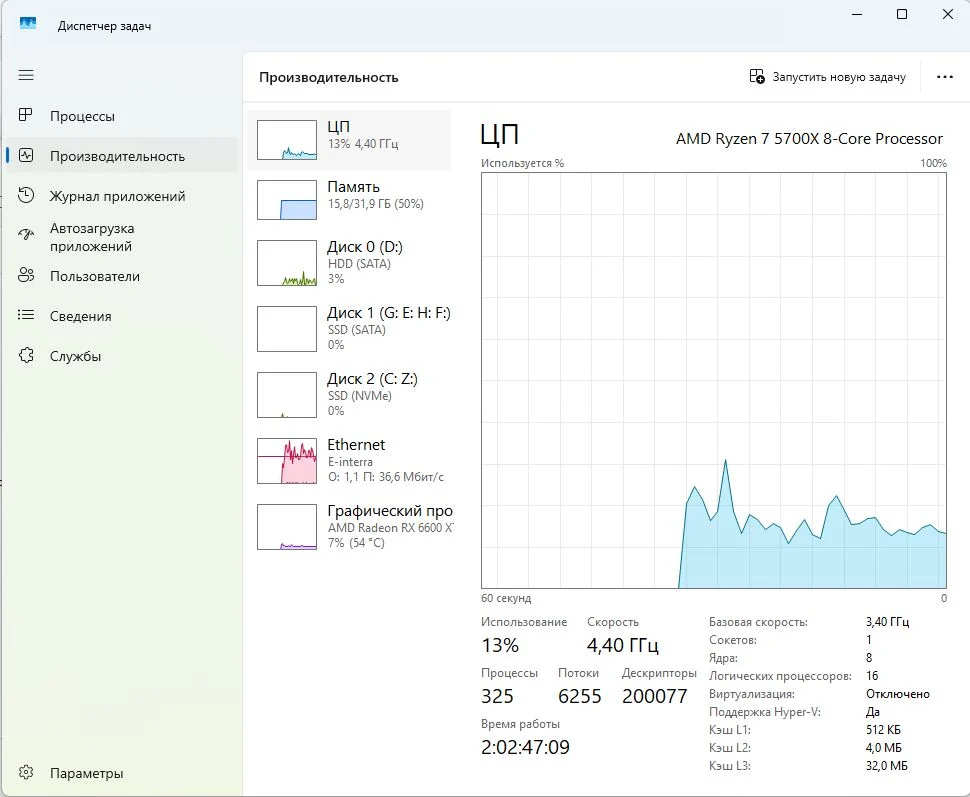Select the Диск 0 (D:) graph thumbnail
970x797 pixels.
[286, 263]
